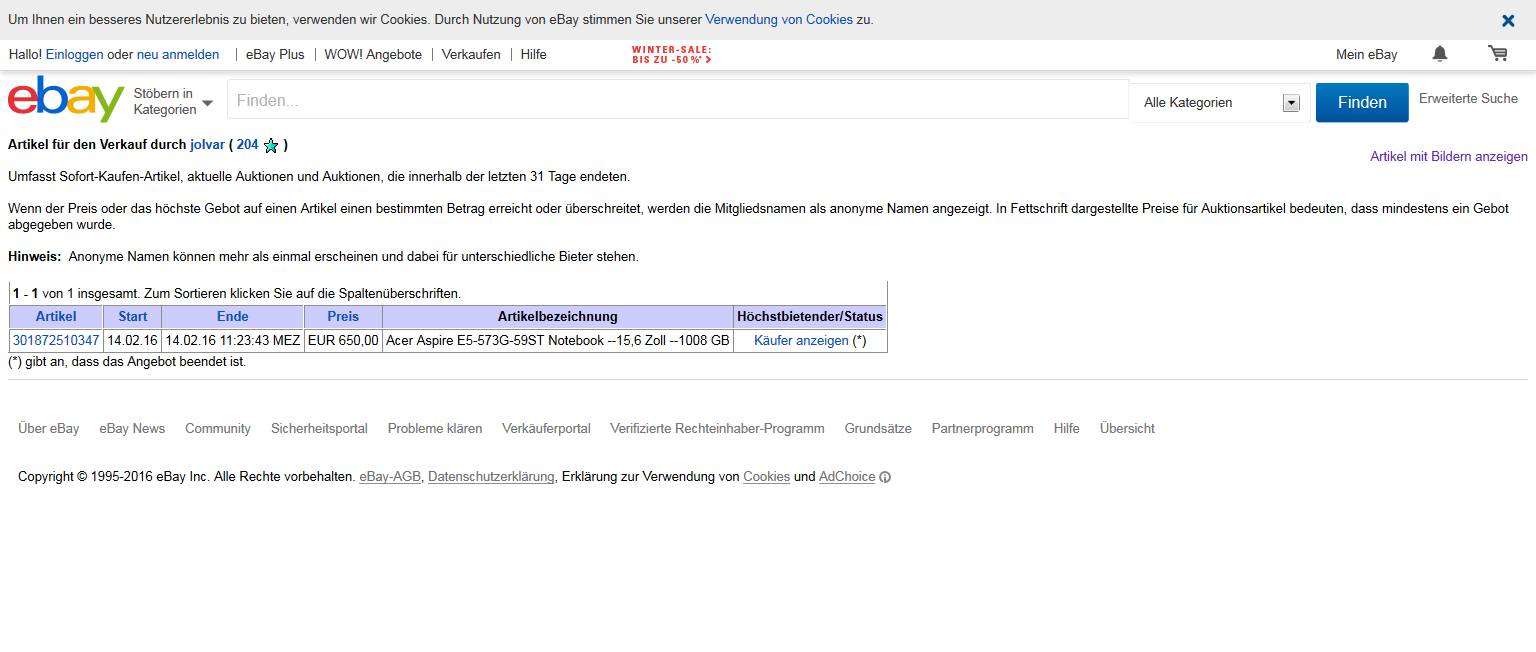Select Acer Aspire E5-573G-59ST Notebook description

tap(558, 341)
